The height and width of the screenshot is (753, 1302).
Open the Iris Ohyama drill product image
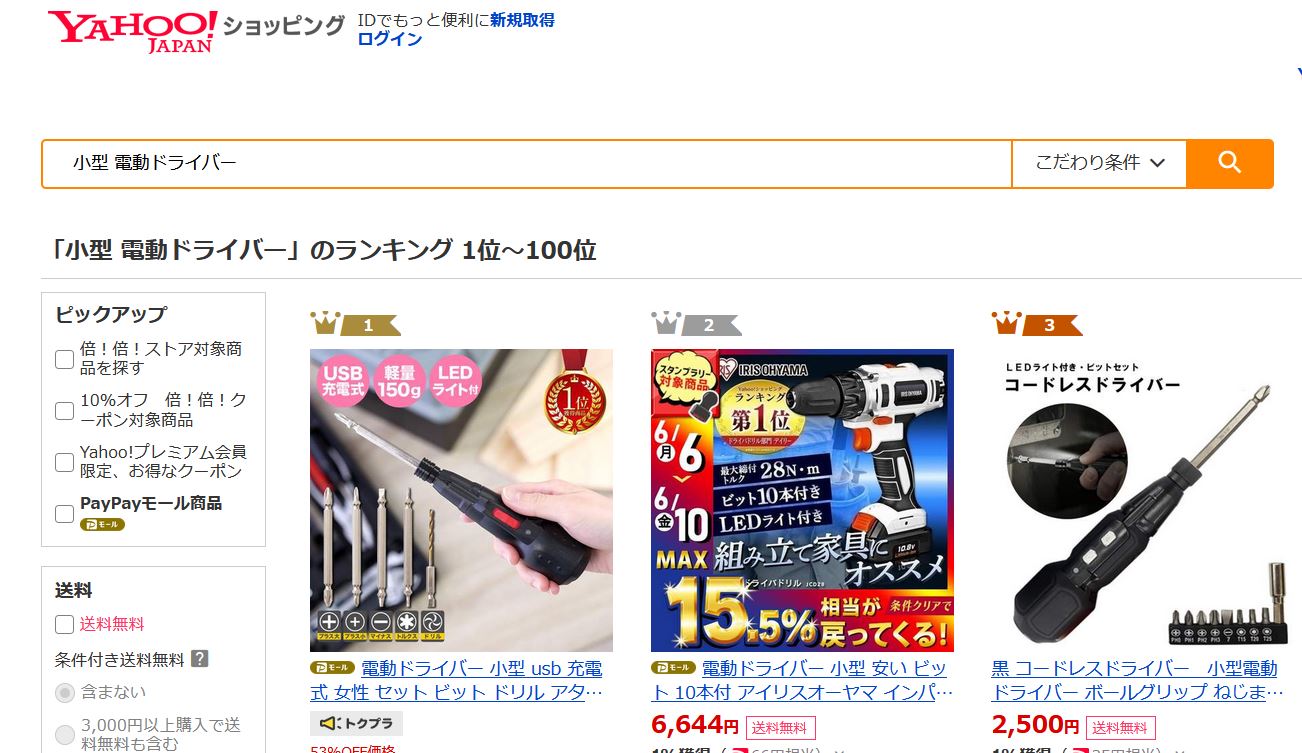pyautogui.click(x=802, y=500)
